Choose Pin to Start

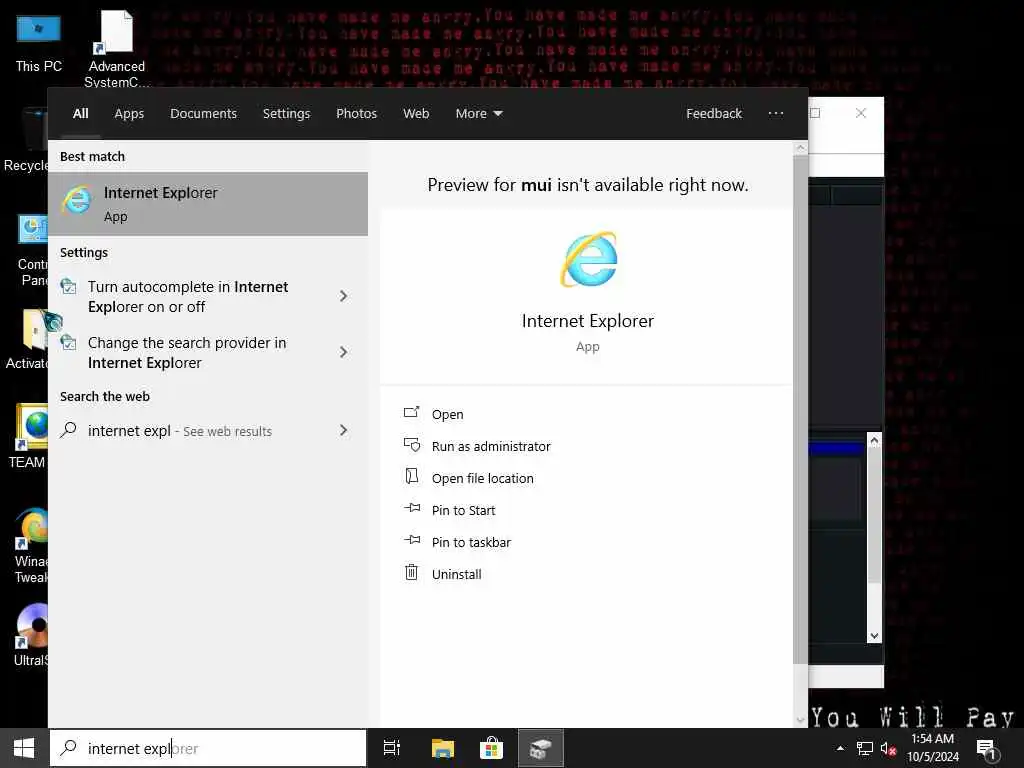tap(464, 510)
